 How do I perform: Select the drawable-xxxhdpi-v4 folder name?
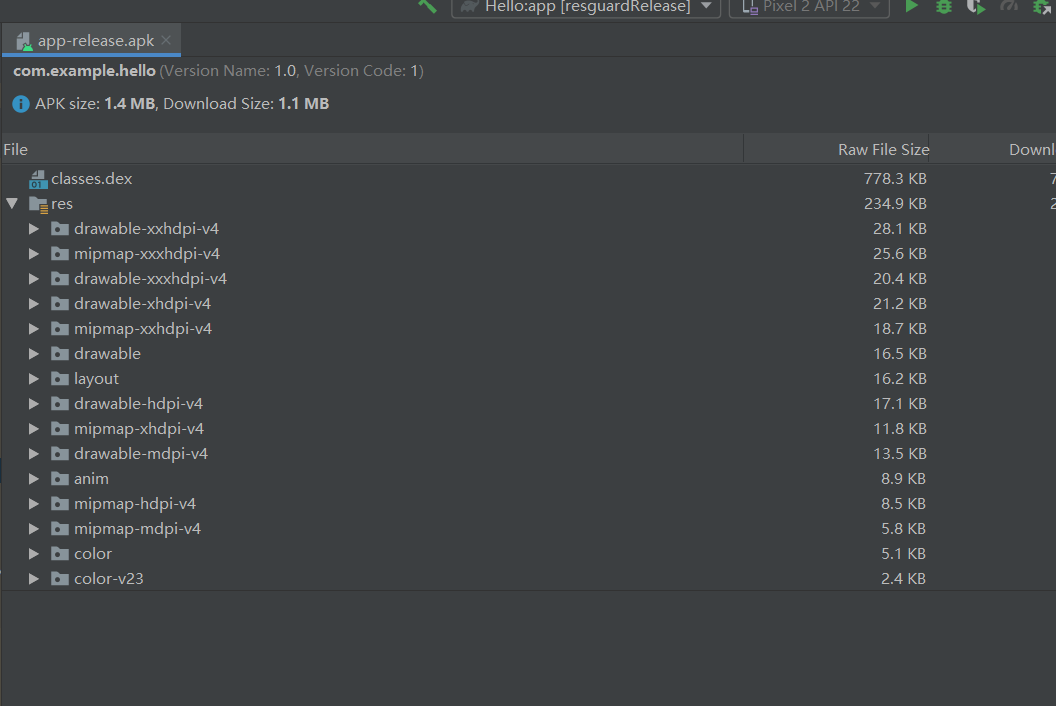pyautogui.click(x=150, y=279)
